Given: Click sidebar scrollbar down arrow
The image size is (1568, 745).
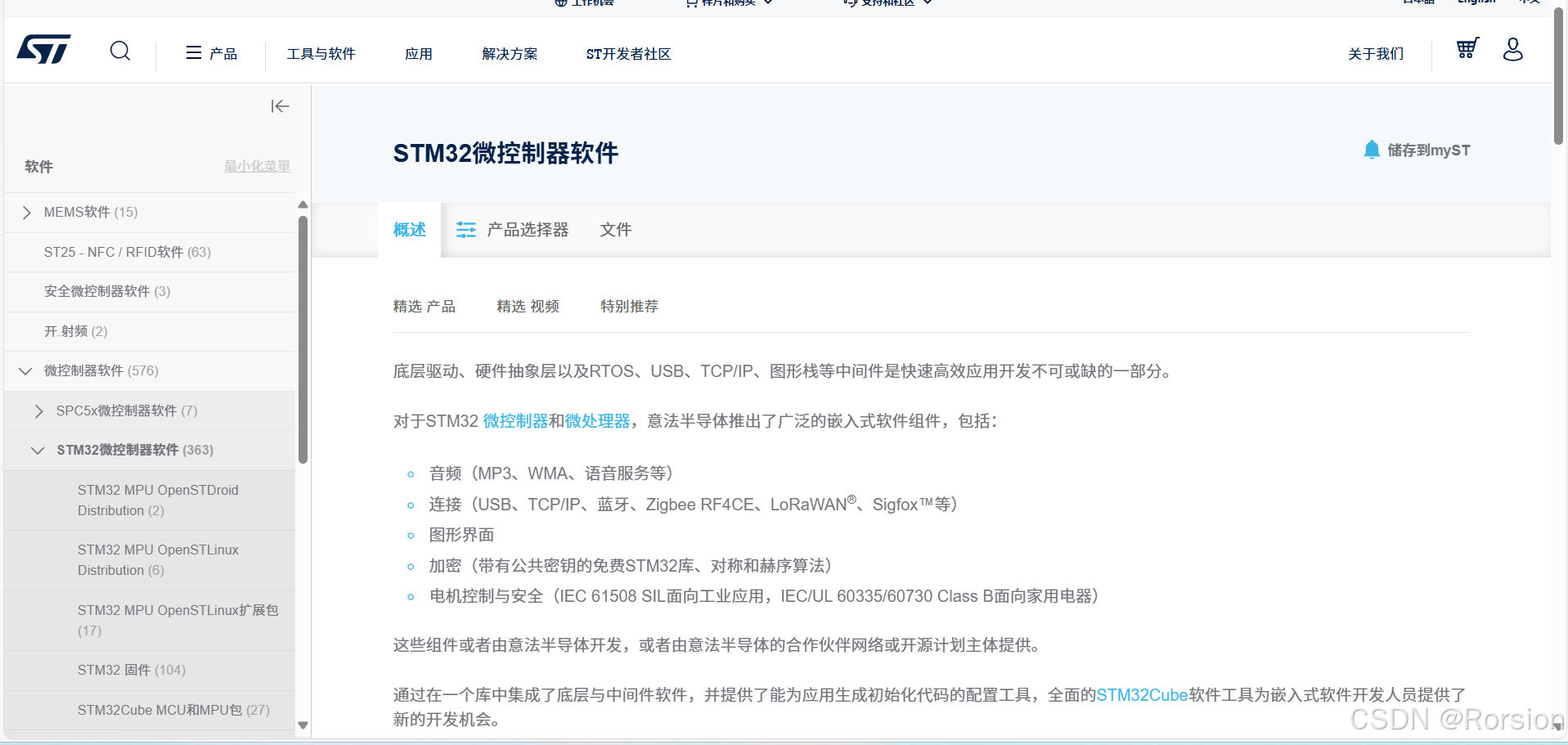Looking at the screenshot, I should click(x=303, y=725).
